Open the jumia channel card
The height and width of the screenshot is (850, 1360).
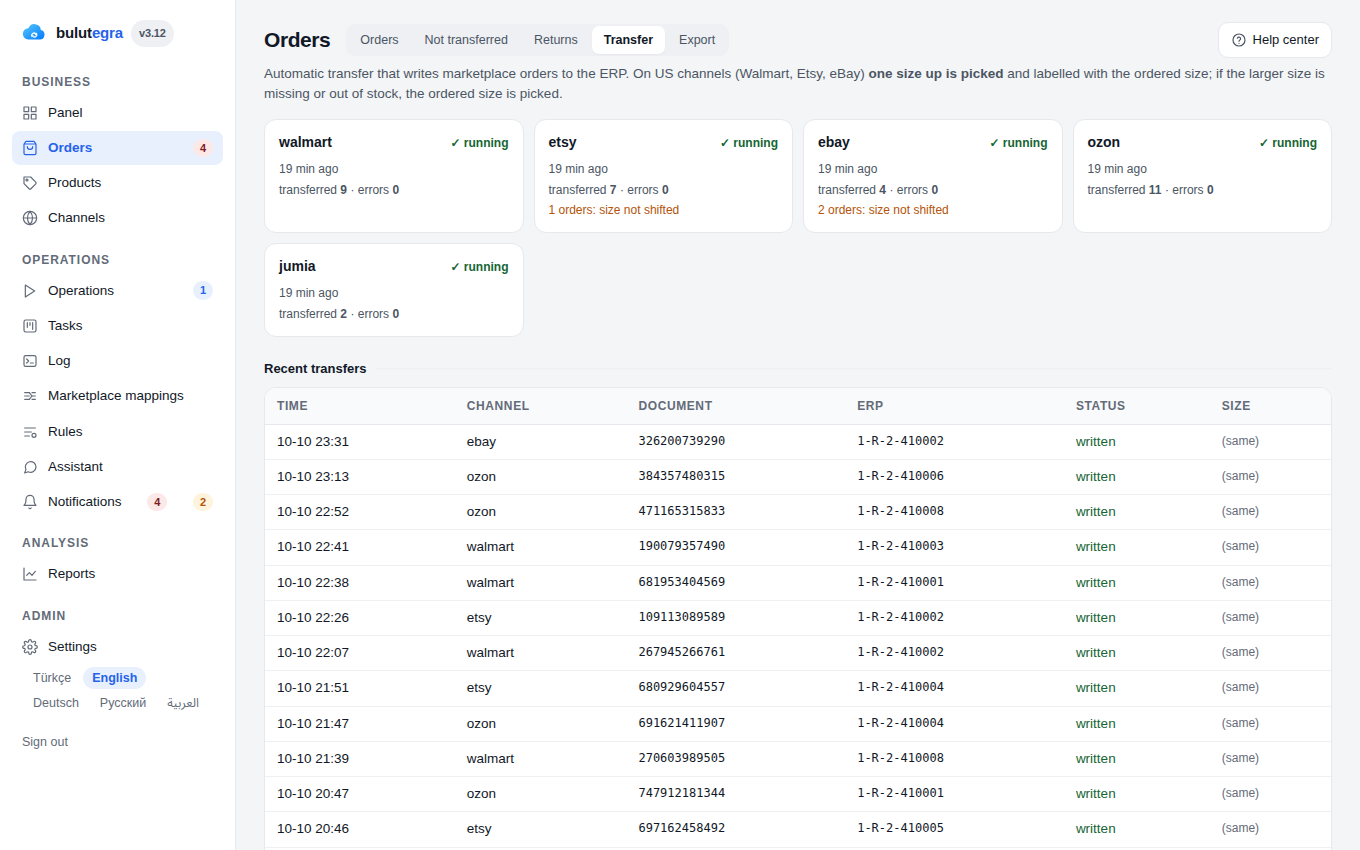tap(394, 290)
